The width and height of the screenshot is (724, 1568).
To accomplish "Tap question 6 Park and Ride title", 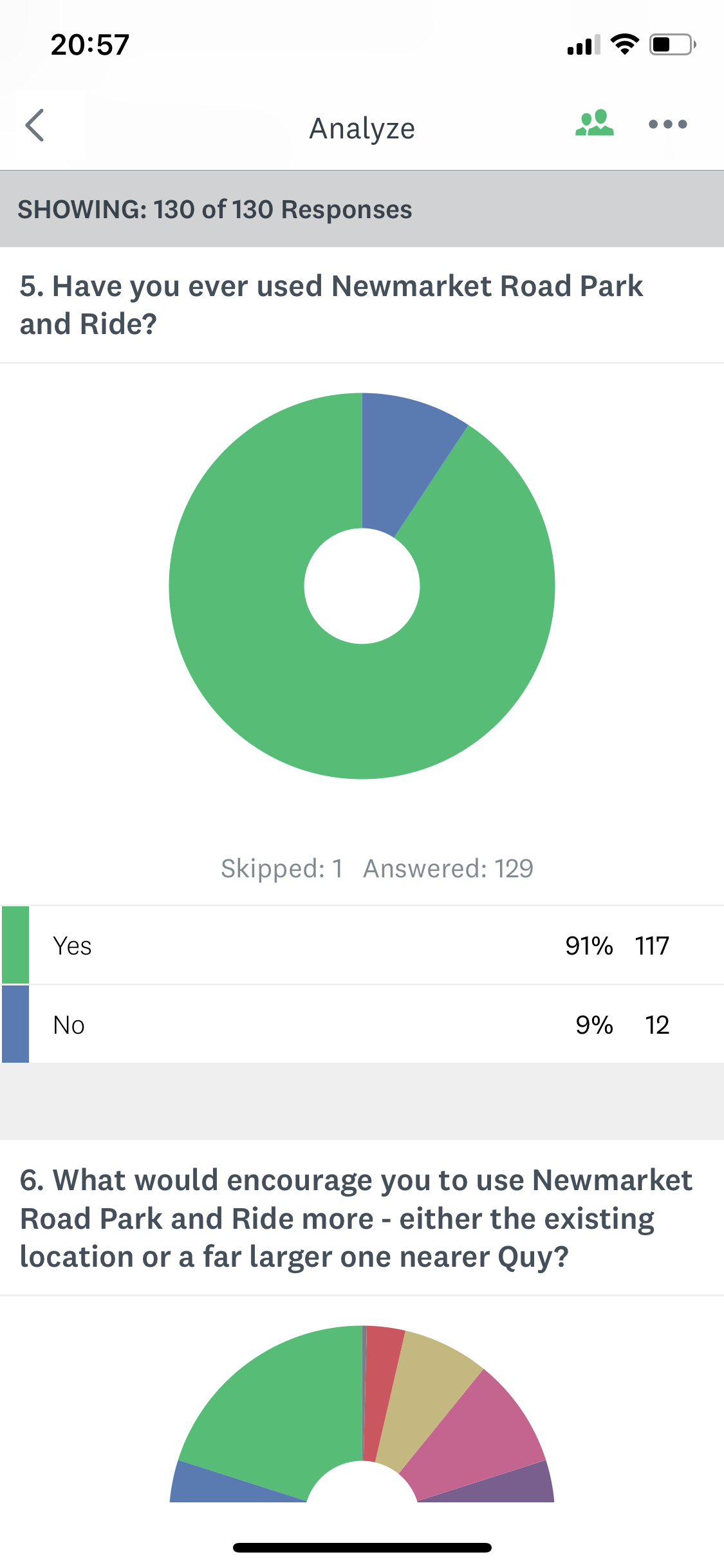I will [x=355, y=1218].
